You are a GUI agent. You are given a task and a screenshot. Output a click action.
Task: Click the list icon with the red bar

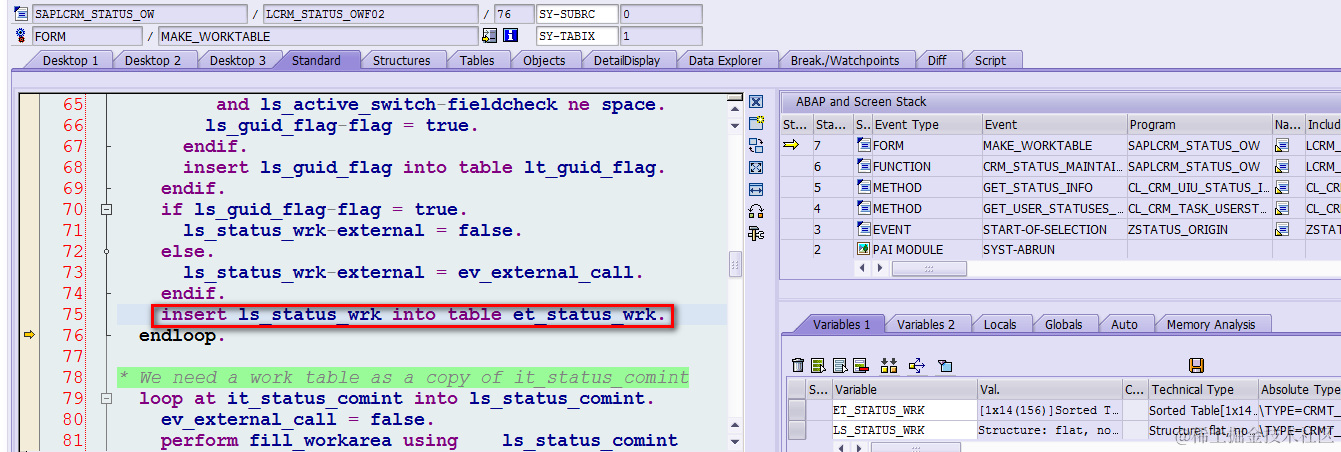(861, 366)
